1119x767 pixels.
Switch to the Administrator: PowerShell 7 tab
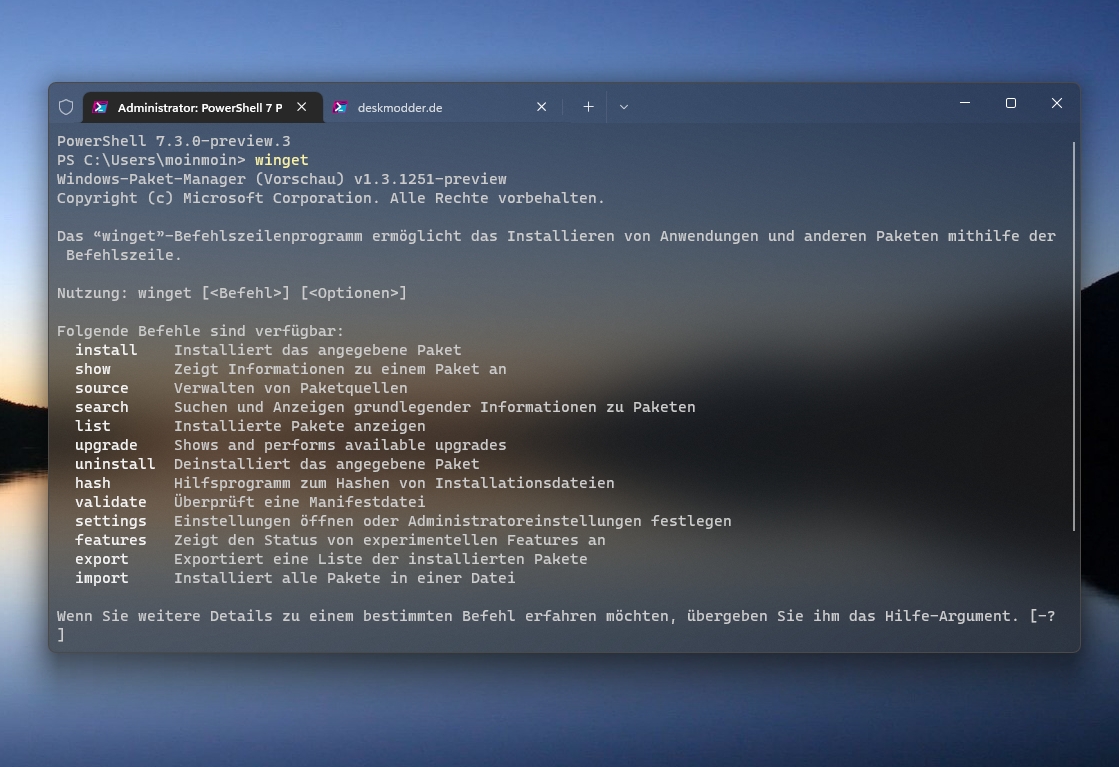(203, 107)
